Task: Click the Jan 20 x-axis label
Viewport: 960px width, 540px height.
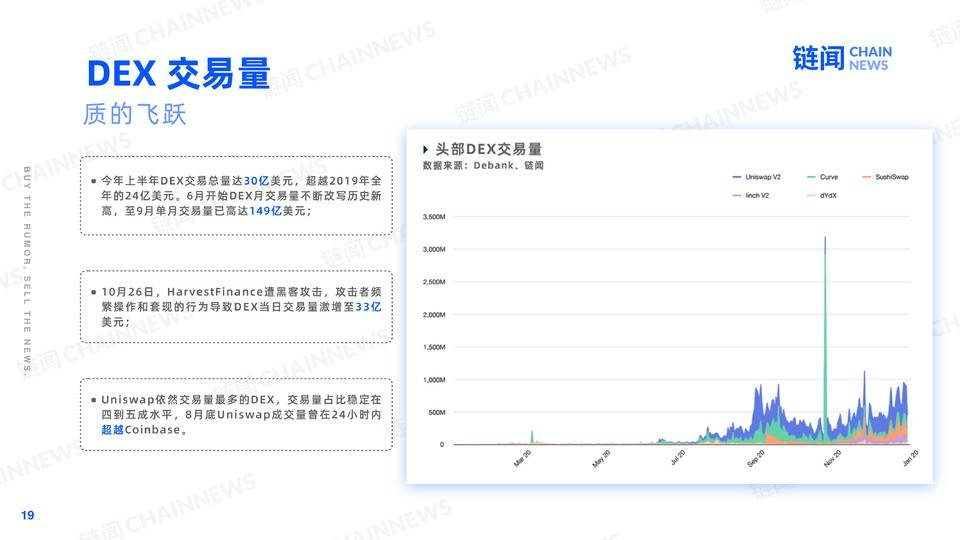Action: 911,458
